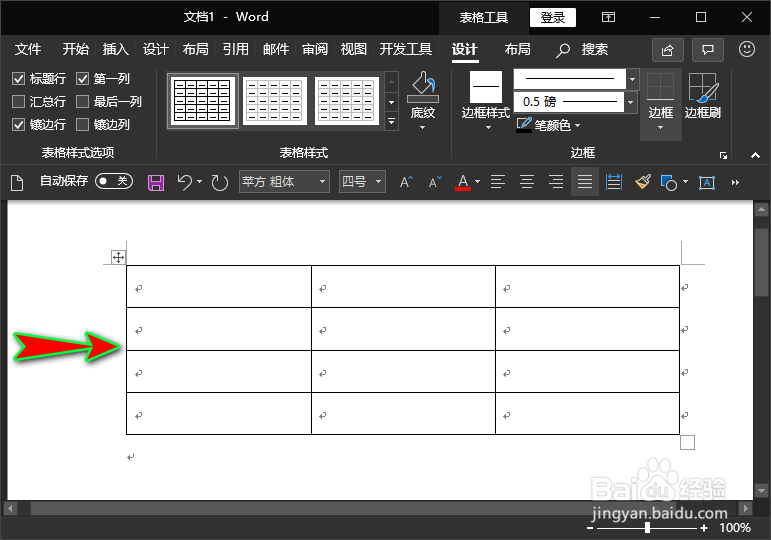This screenshot has width=771, height=540.
Task: Click the Undo arrow icon
Action: pos(184,182)
